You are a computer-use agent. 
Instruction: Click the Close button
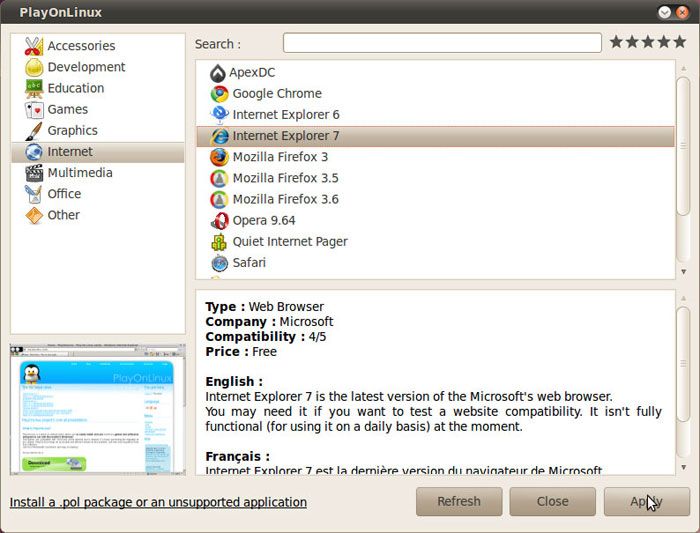[x=553, y=501]
